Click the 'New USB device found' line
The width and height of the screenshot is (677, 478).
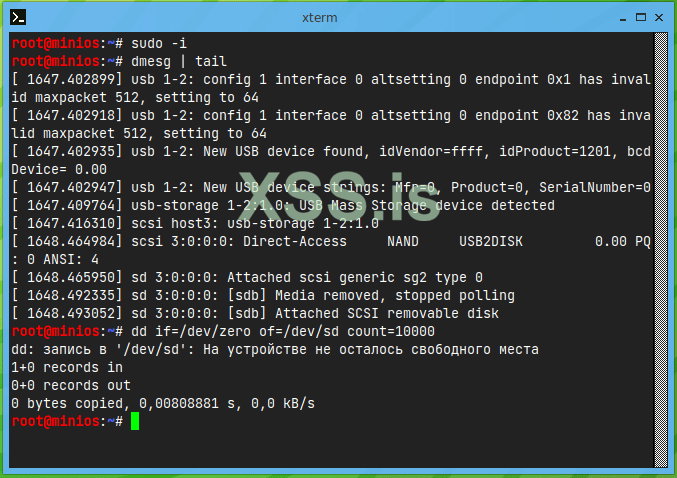331,152
